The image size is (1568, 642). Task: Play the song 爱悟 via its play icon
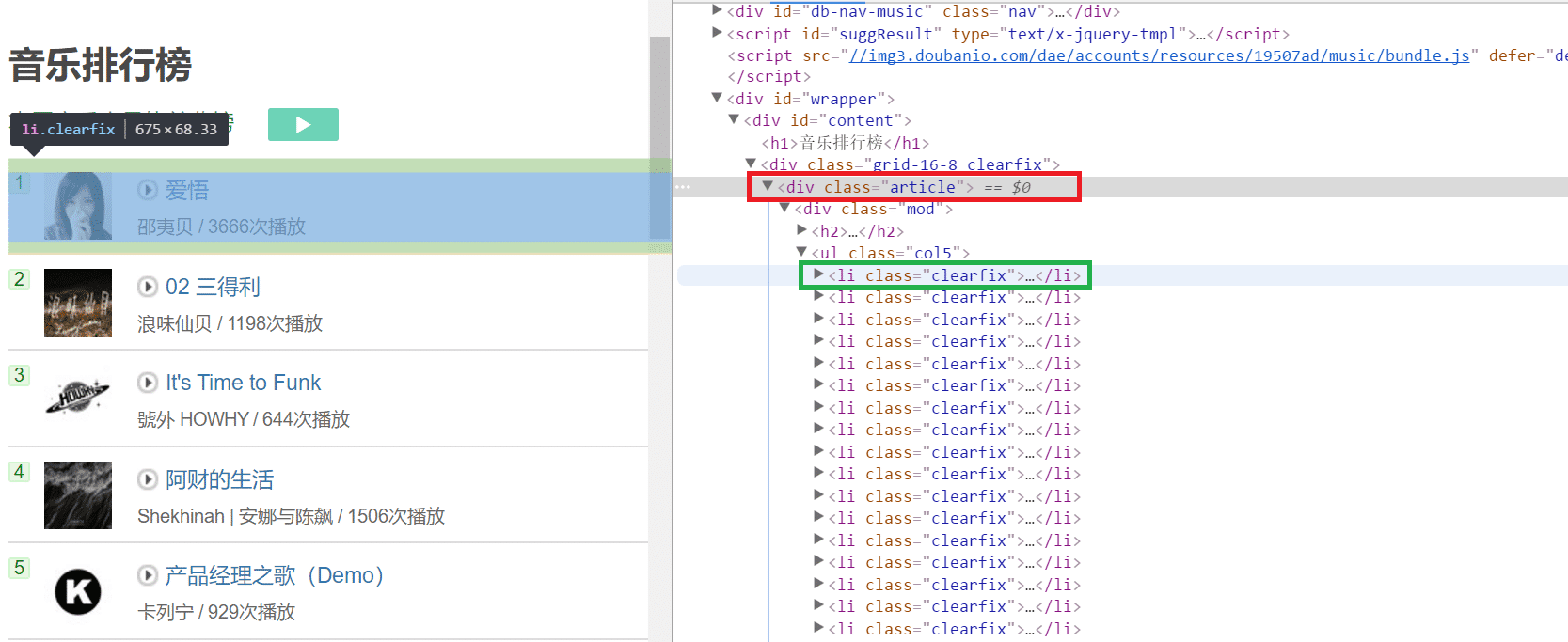coord(148,190)
